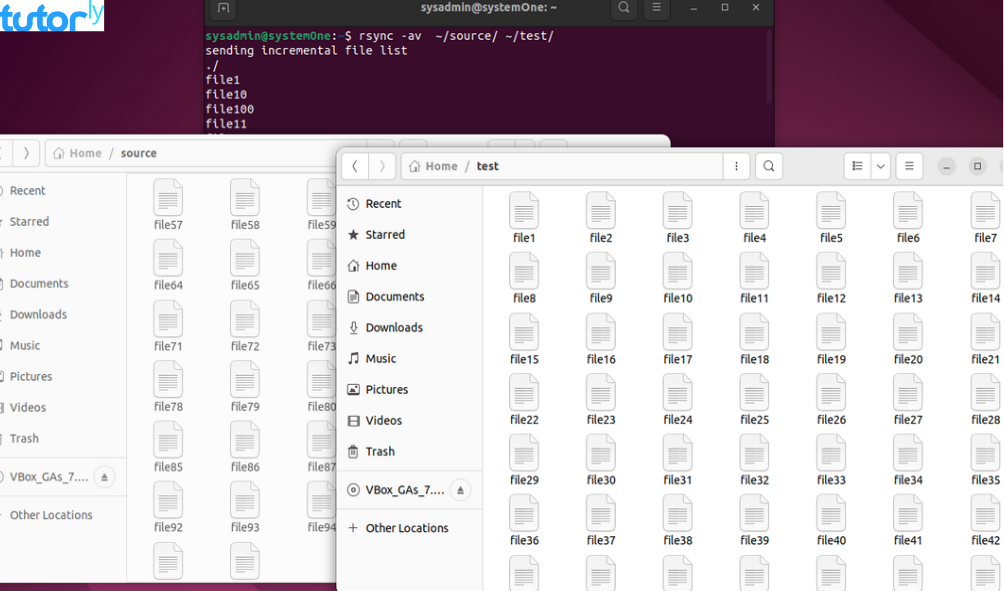Click Home breadcrumb in test window

tap(433, 166)
